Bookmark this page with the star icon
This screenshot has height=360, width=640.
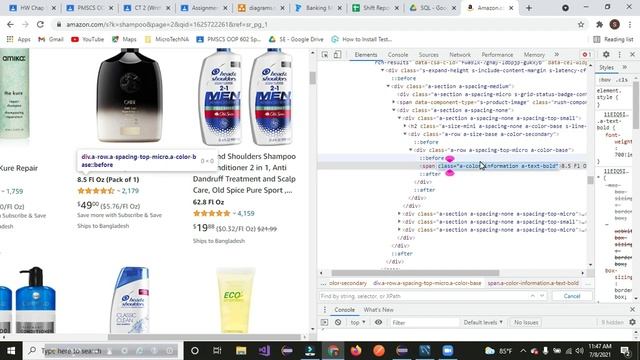coord(581,24)
